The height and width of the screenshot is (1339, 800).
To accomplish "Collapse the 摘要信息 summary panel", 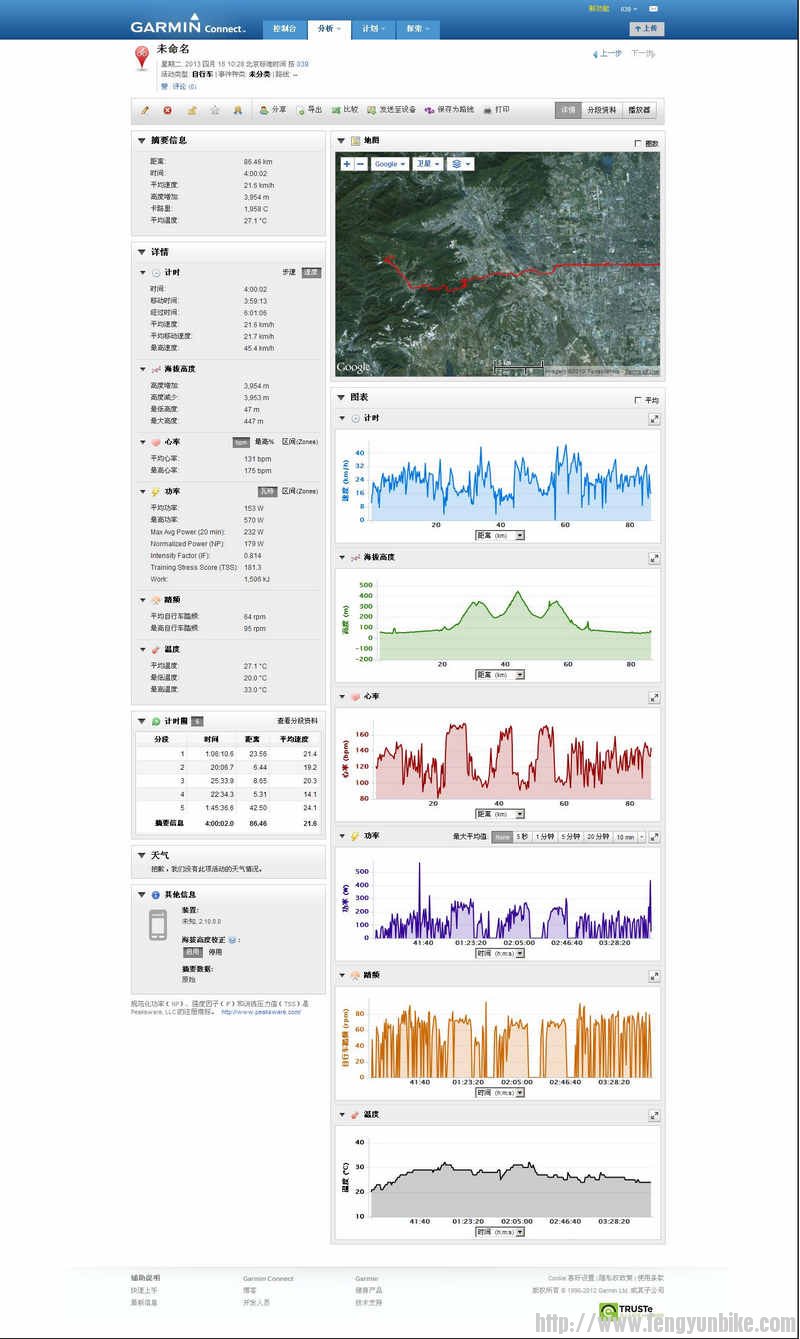I will tap(140, 140).
